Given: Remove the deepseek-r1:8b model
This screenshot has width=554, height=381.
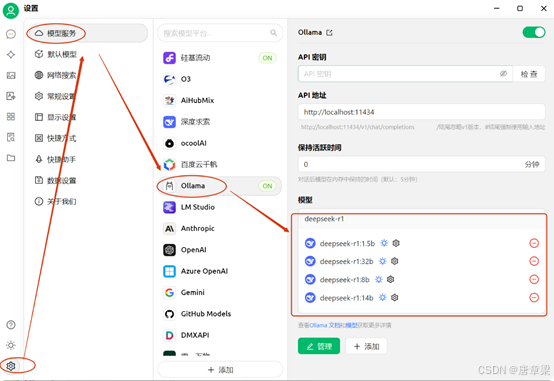Looking at the screenshot, I should tap(534, 279).
